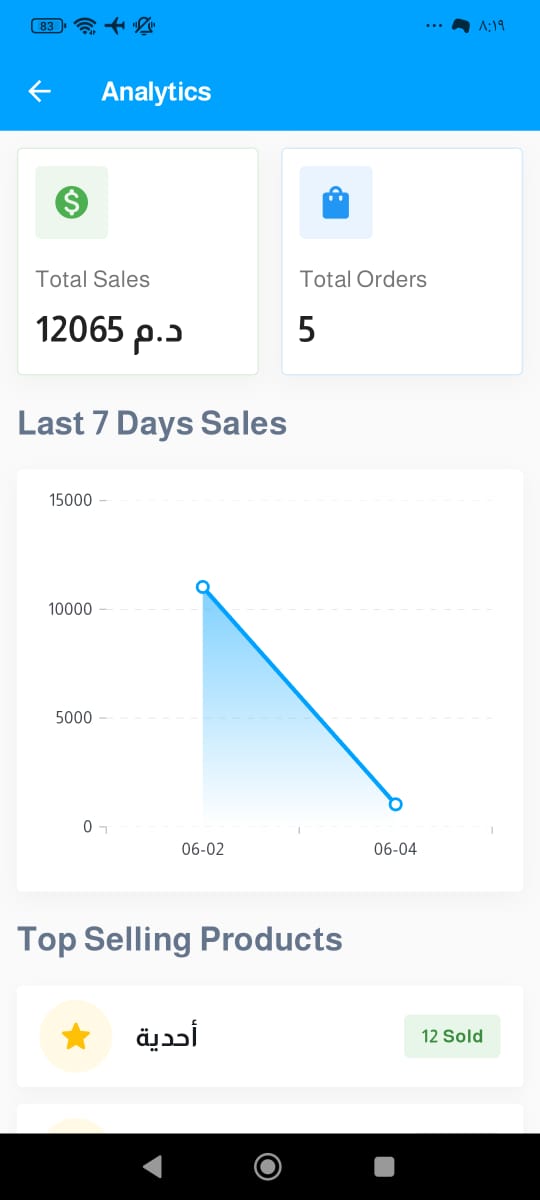Image resolution: width=540 pixels, height=1200 pixels.
Task: Tap the airplane mode status icon
Action: 115,26
